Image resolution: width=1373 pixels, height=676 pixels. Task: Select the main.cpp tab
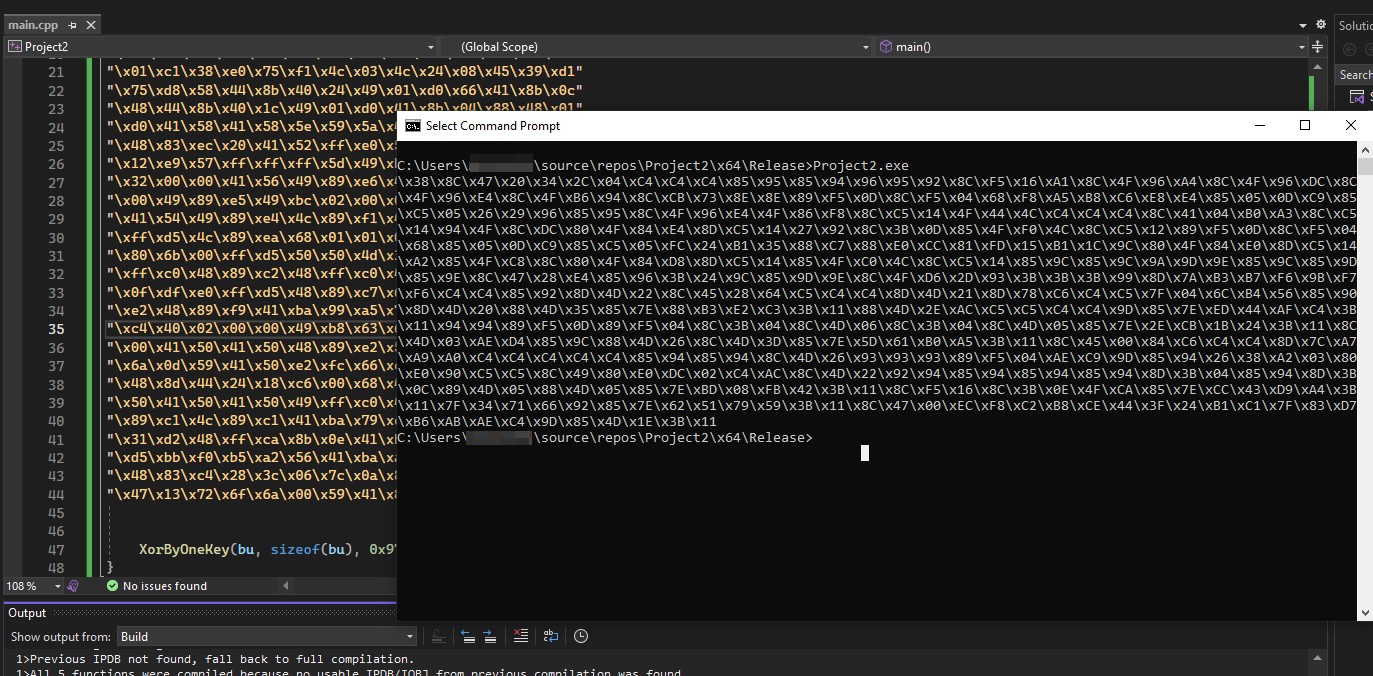(x=35, y=24)
